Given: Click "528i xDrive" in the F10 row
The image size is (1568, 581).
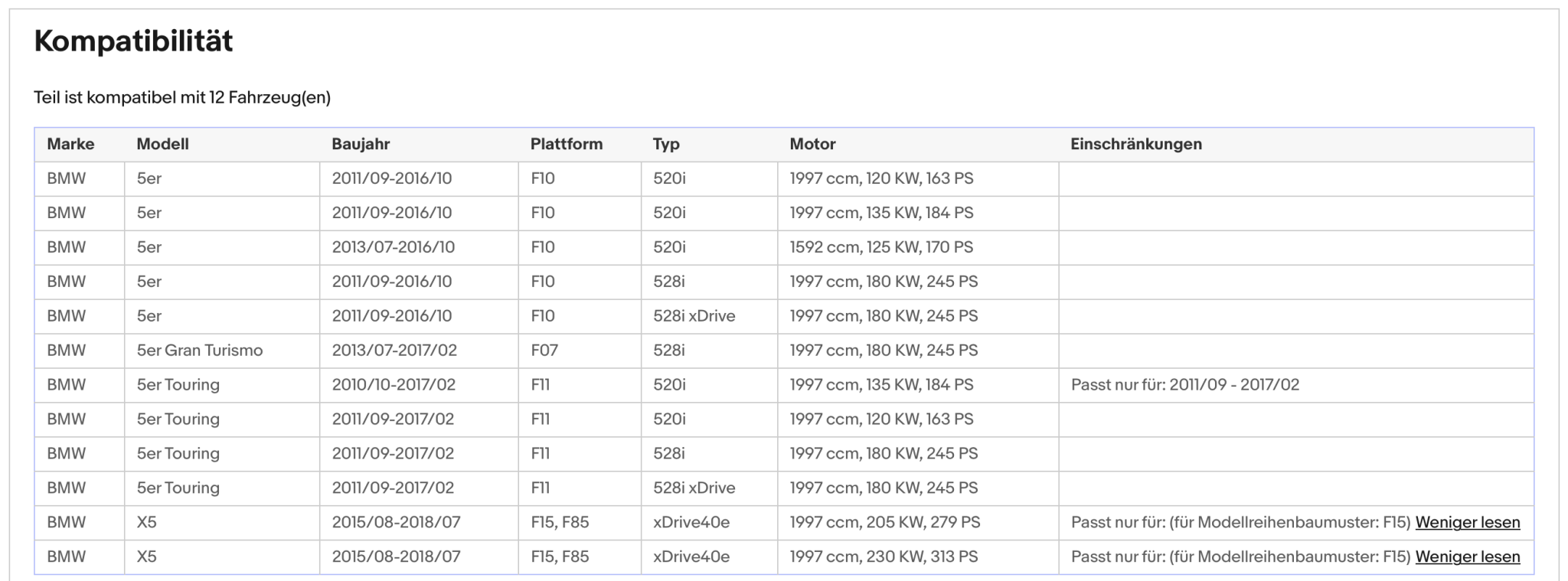Looking at the screenshot, I should pos(694,316).
